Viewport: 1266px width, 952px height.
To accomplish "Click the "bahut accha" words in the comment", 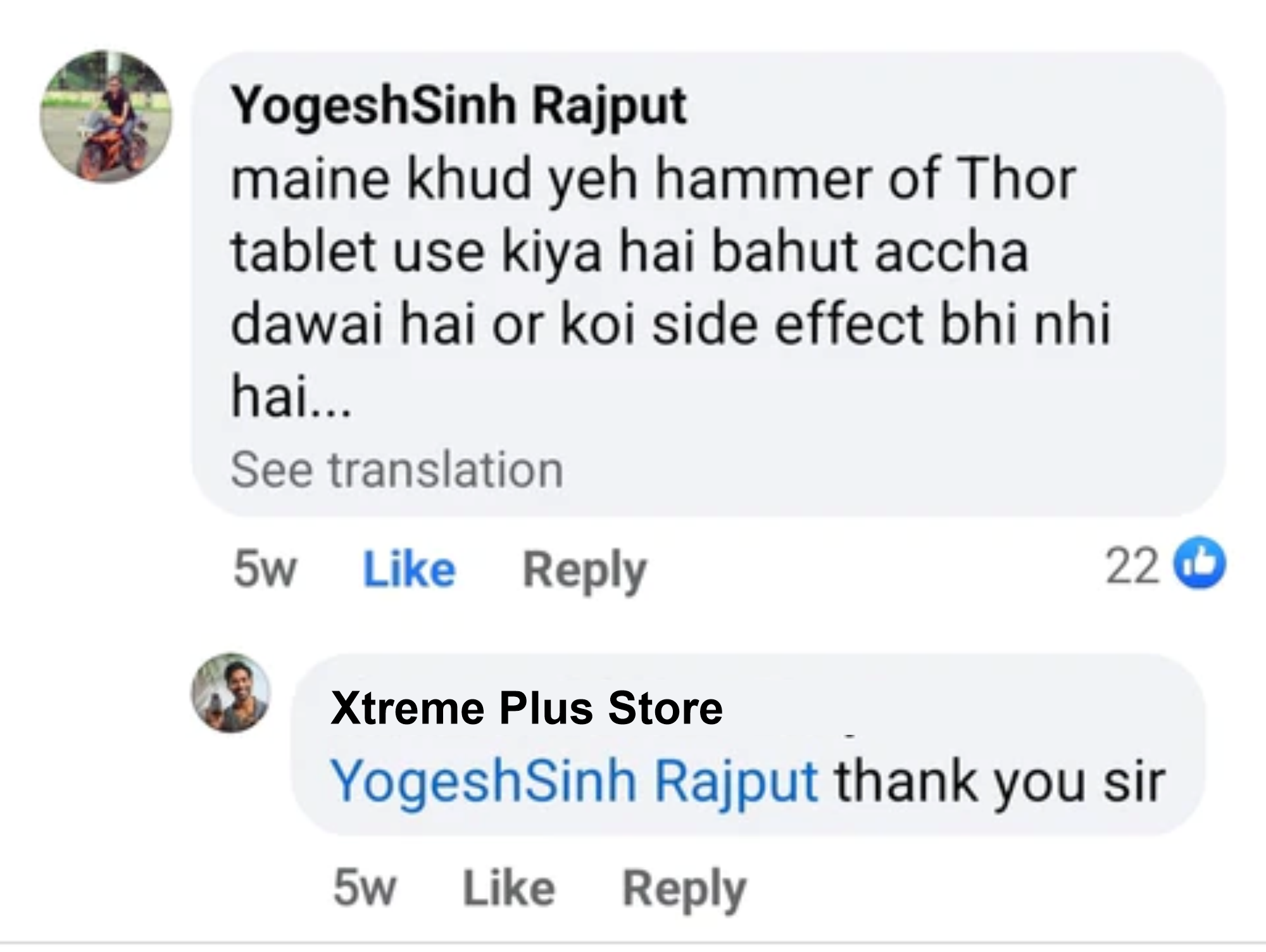I will pyautogui.click(x=870, y=251).
